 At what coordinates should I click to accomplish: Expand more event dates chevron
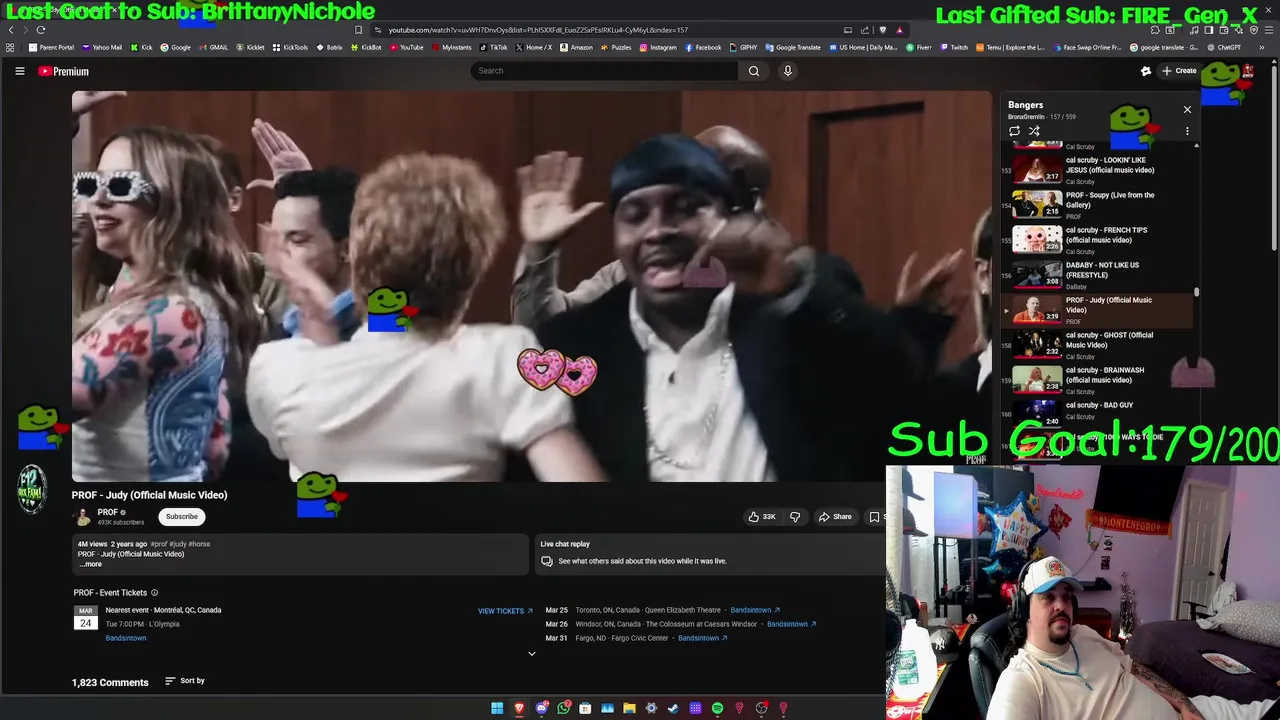coord(532,654)
